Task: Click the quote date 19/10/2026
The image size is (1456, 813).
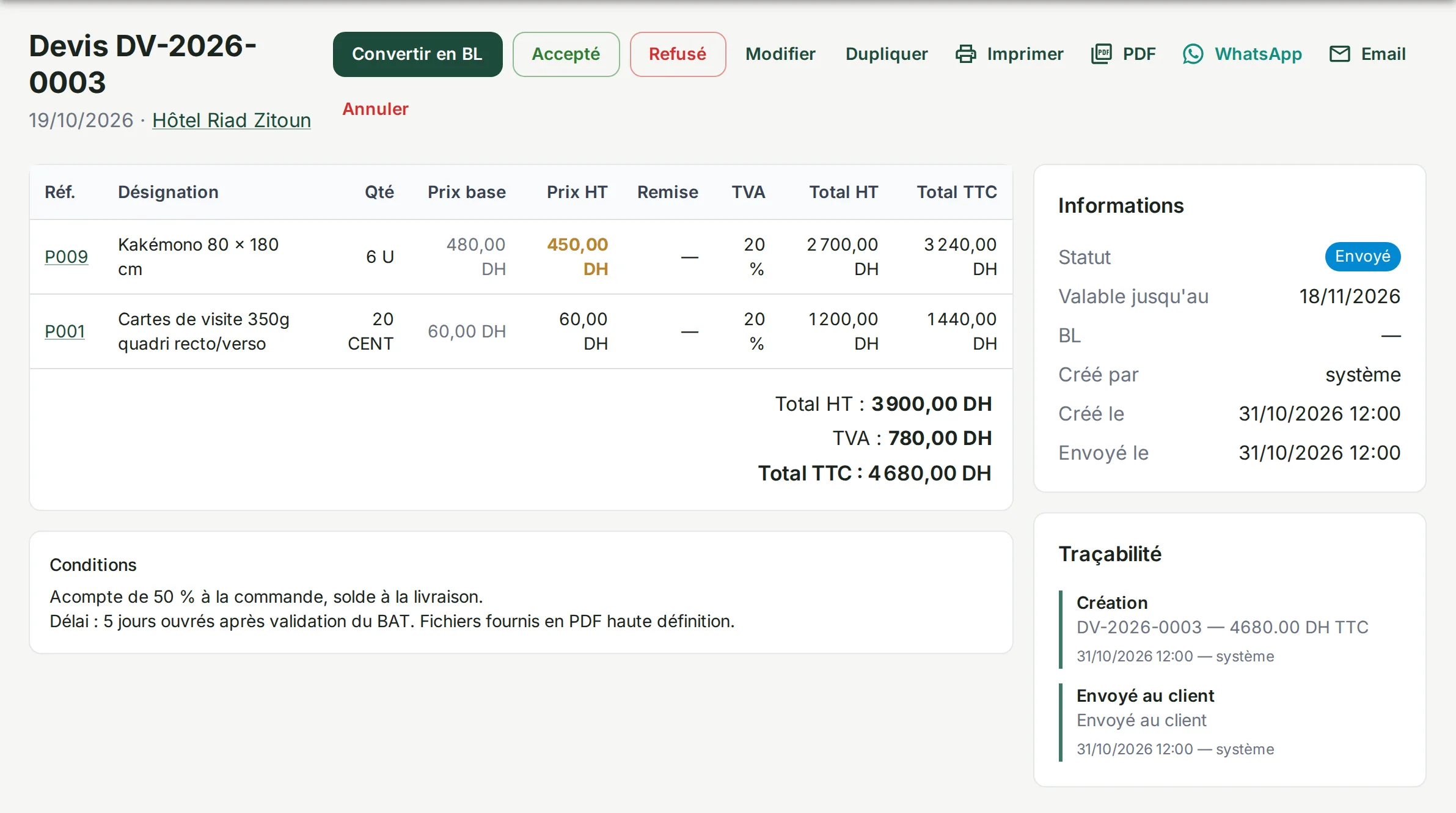Action: [81, 120]
